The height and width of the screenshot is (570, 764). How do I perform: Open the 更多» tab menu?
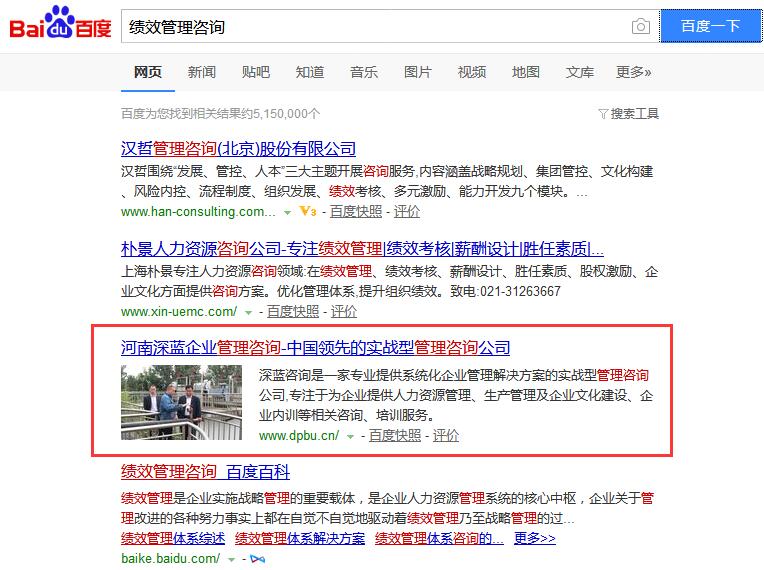click(x=633, y=72)
